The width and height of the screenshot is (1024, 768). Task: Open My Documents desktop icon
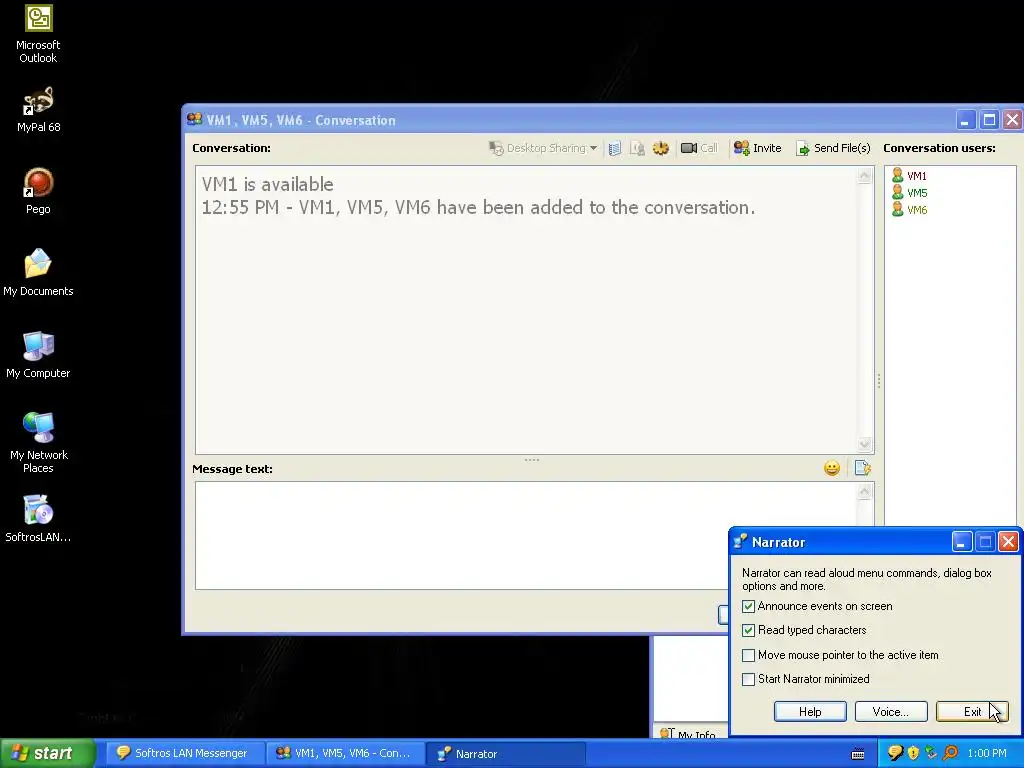[x=39, y=273]
